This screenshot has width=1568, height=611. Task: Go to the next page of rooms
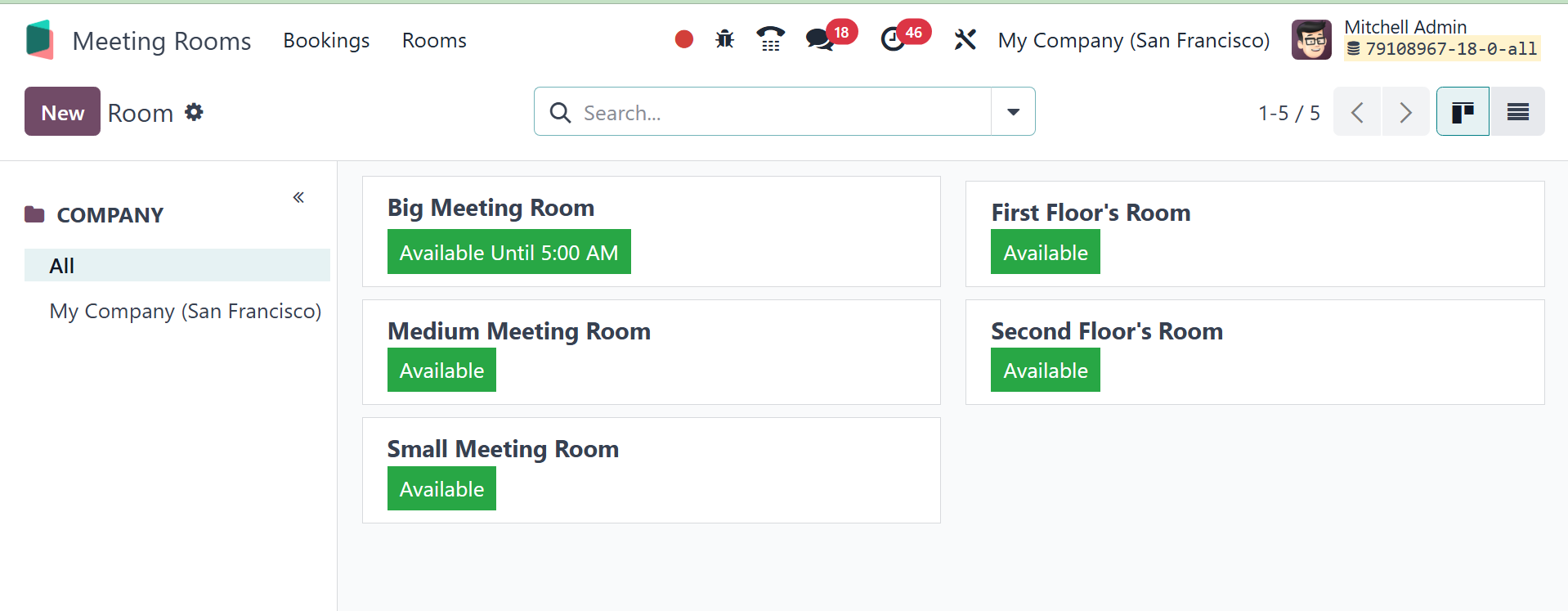click(1405, 112)
